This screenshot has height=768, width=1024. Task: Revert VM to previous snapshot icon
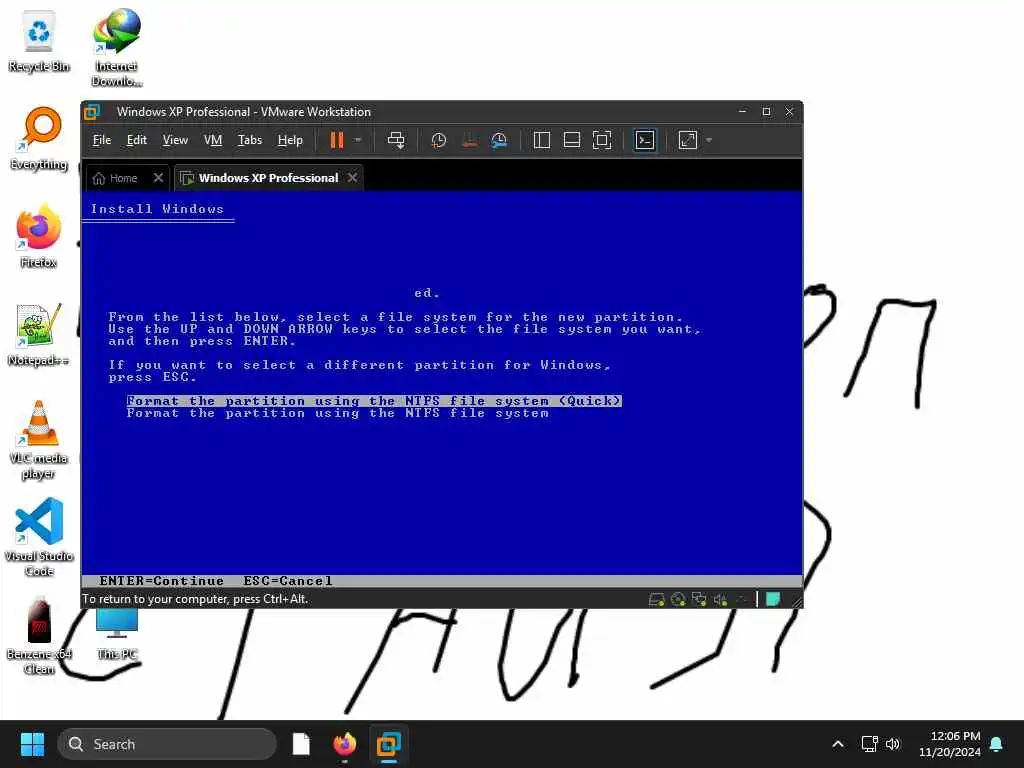(x=469, y=140)
